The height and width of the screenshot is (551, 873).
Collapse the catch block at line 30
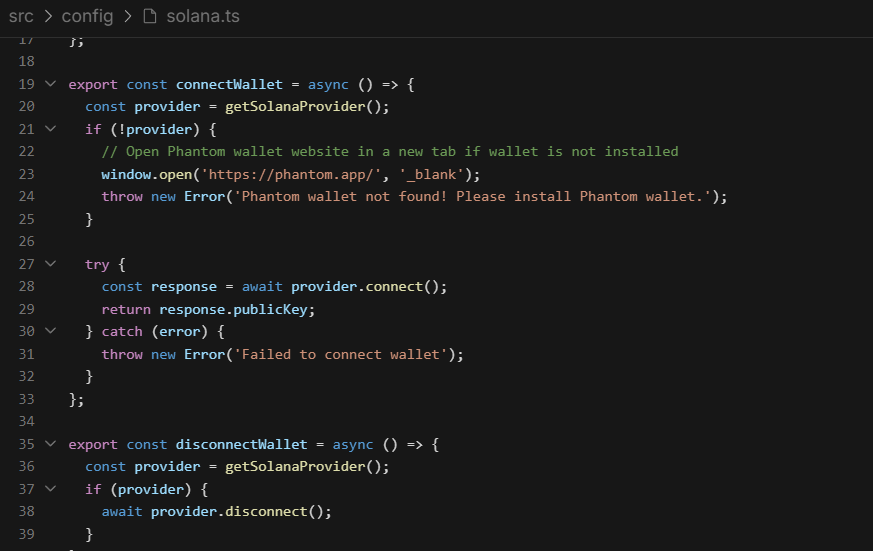tap(51, 331)
